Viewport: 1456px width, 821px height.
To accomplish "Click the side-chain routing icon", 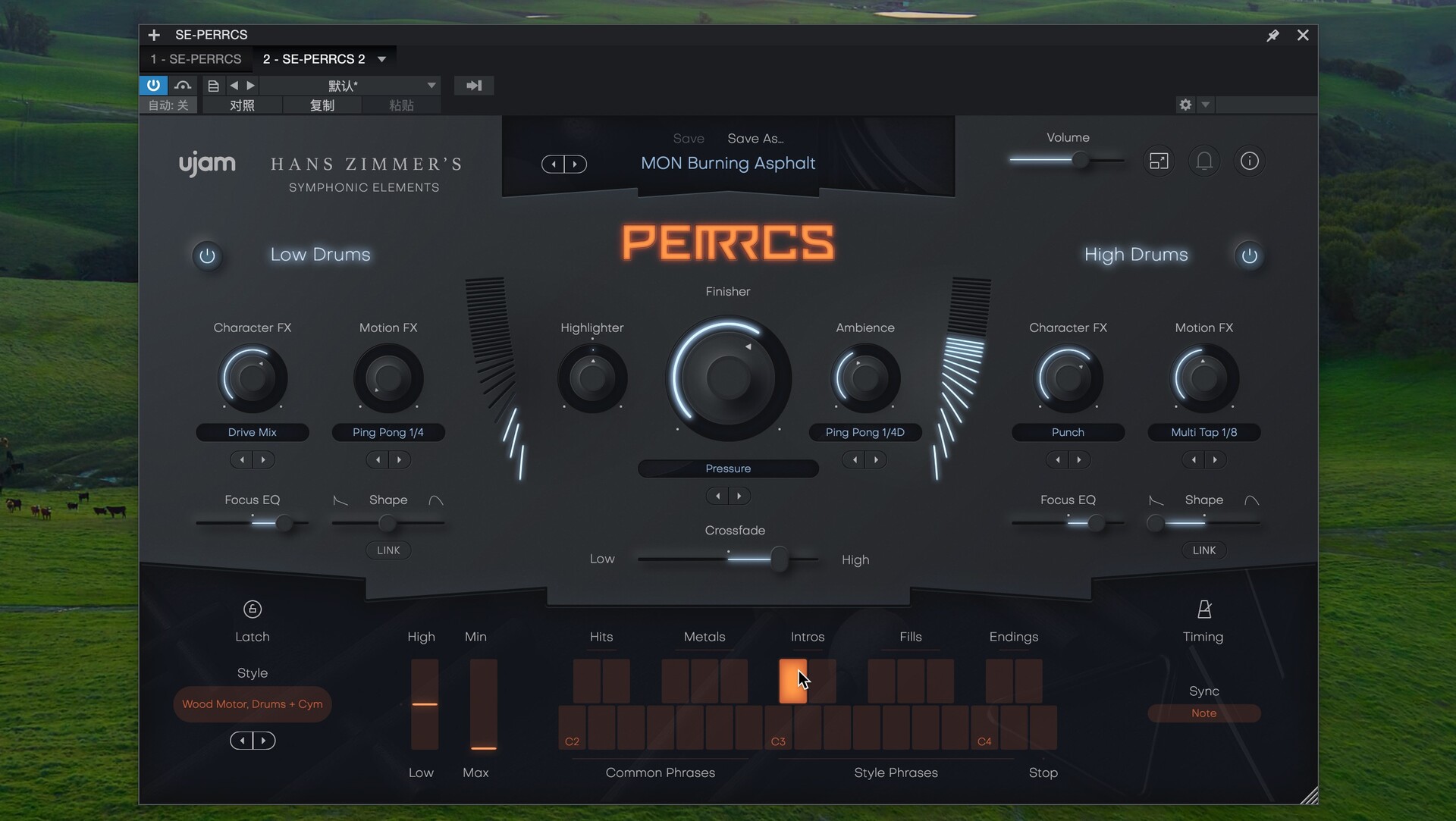I will pos(474,86).
